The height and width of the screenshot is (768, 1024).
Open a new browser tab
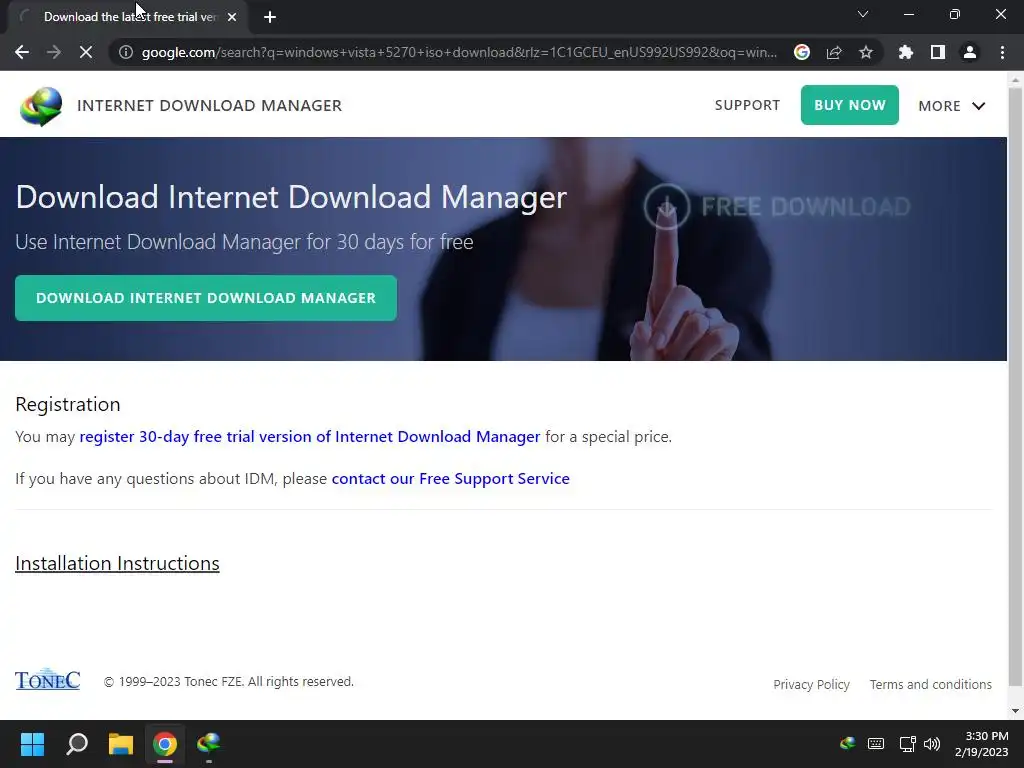[270, 17]
